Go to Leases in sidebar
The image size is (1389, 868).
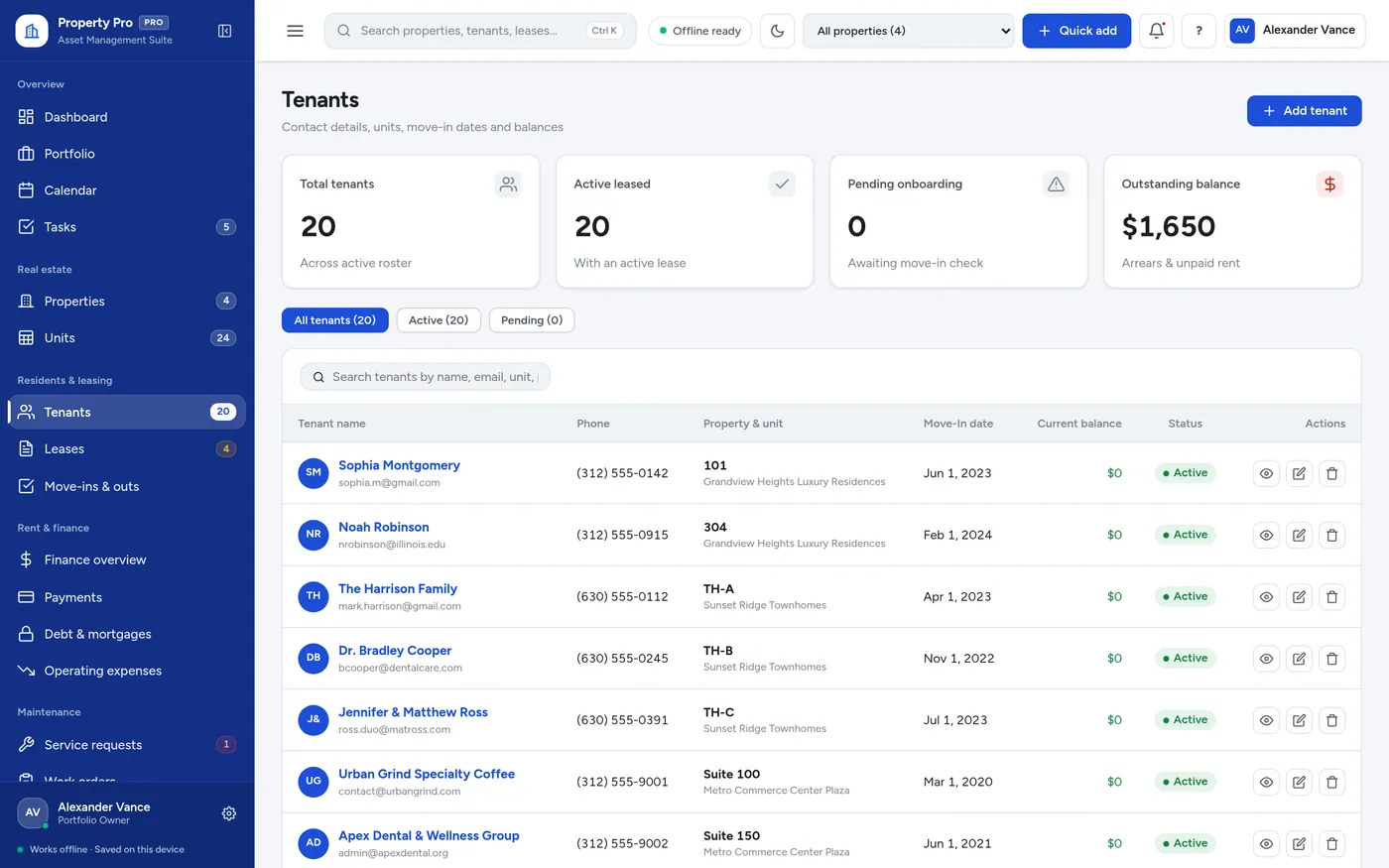(x=127, y=449)
